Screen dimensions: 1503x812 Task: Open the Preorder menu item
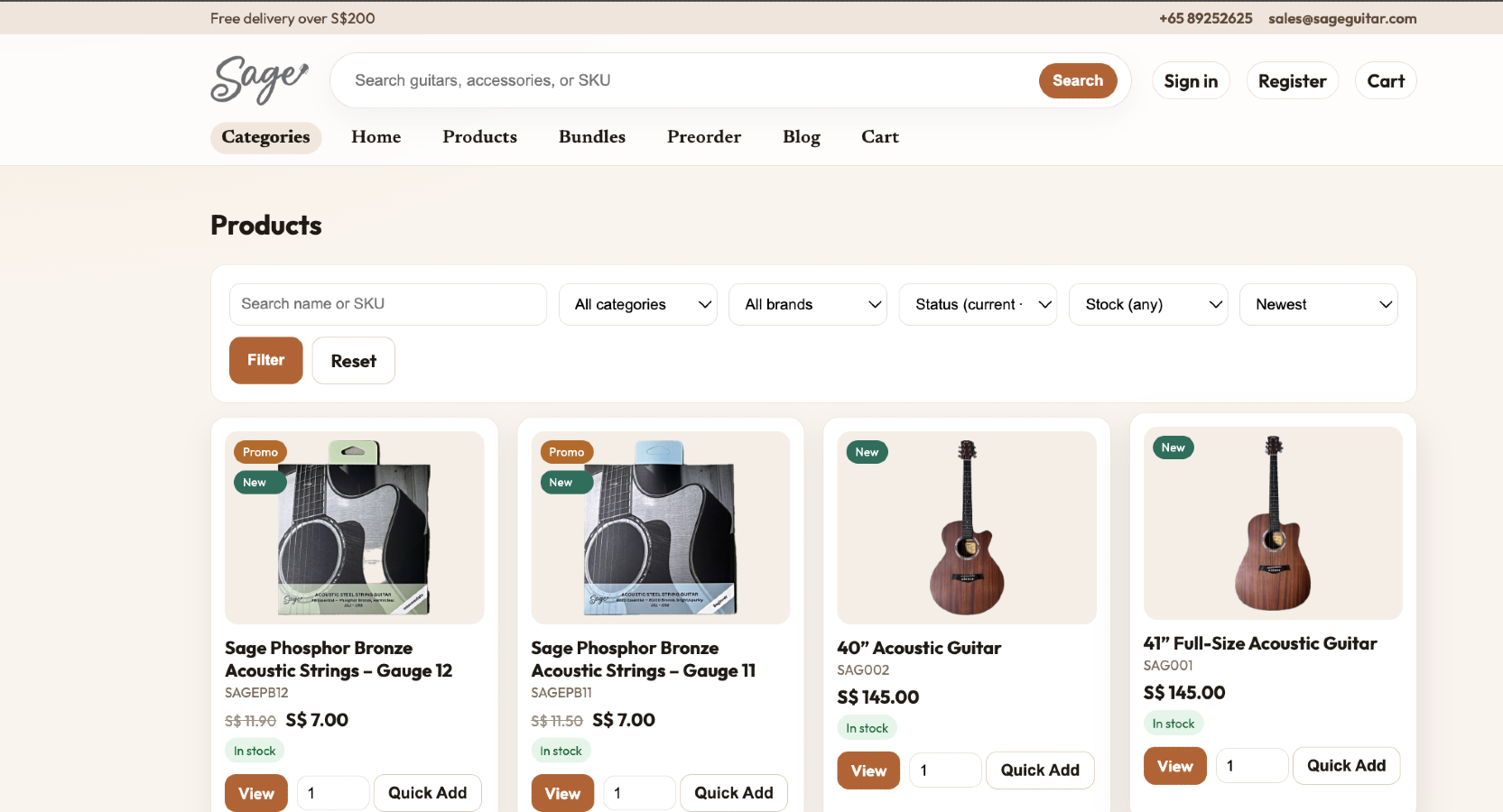coord(704,137)
